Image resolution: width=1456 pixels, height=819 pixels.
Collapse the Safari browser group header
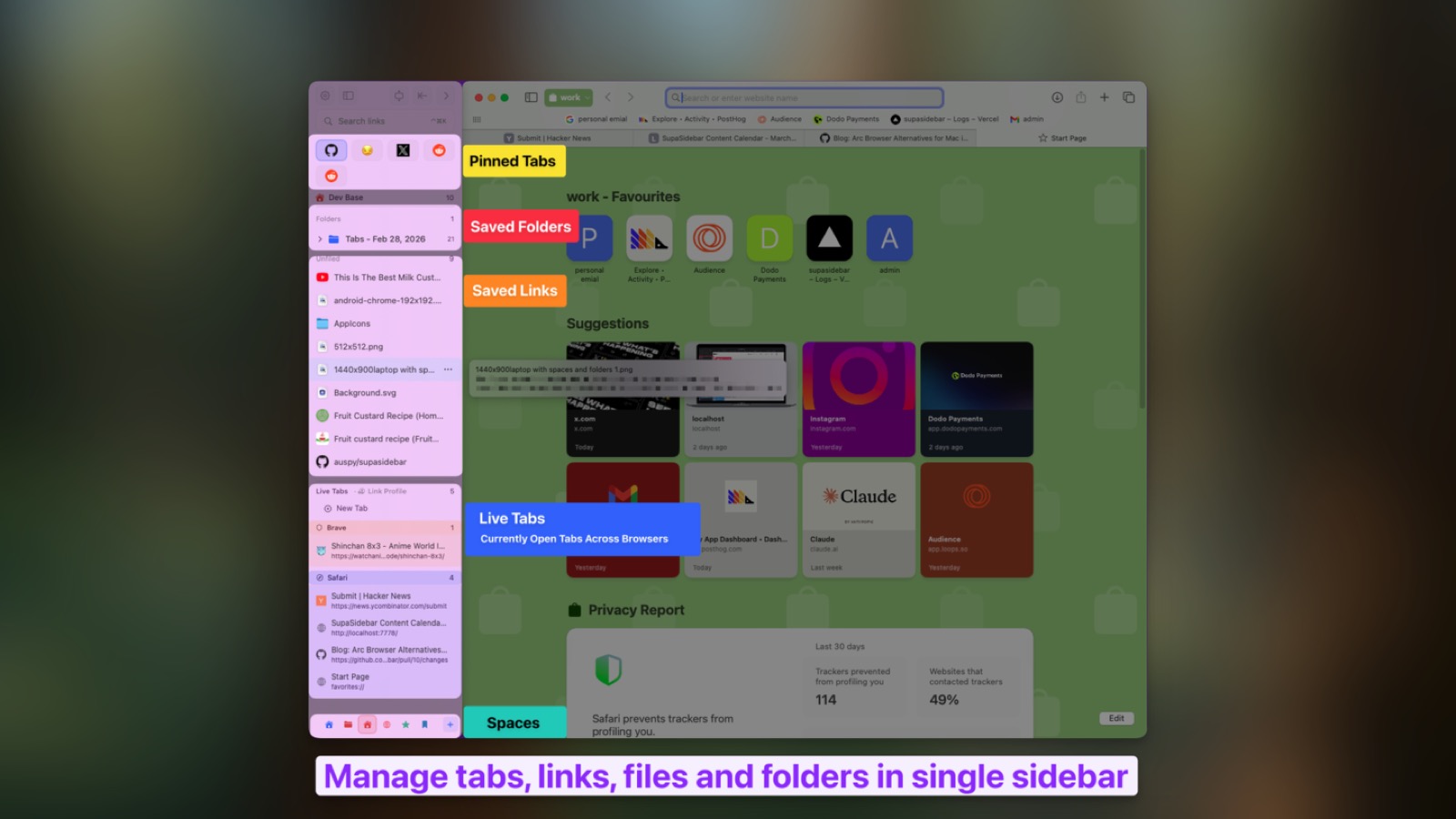[x=385, y=578]
